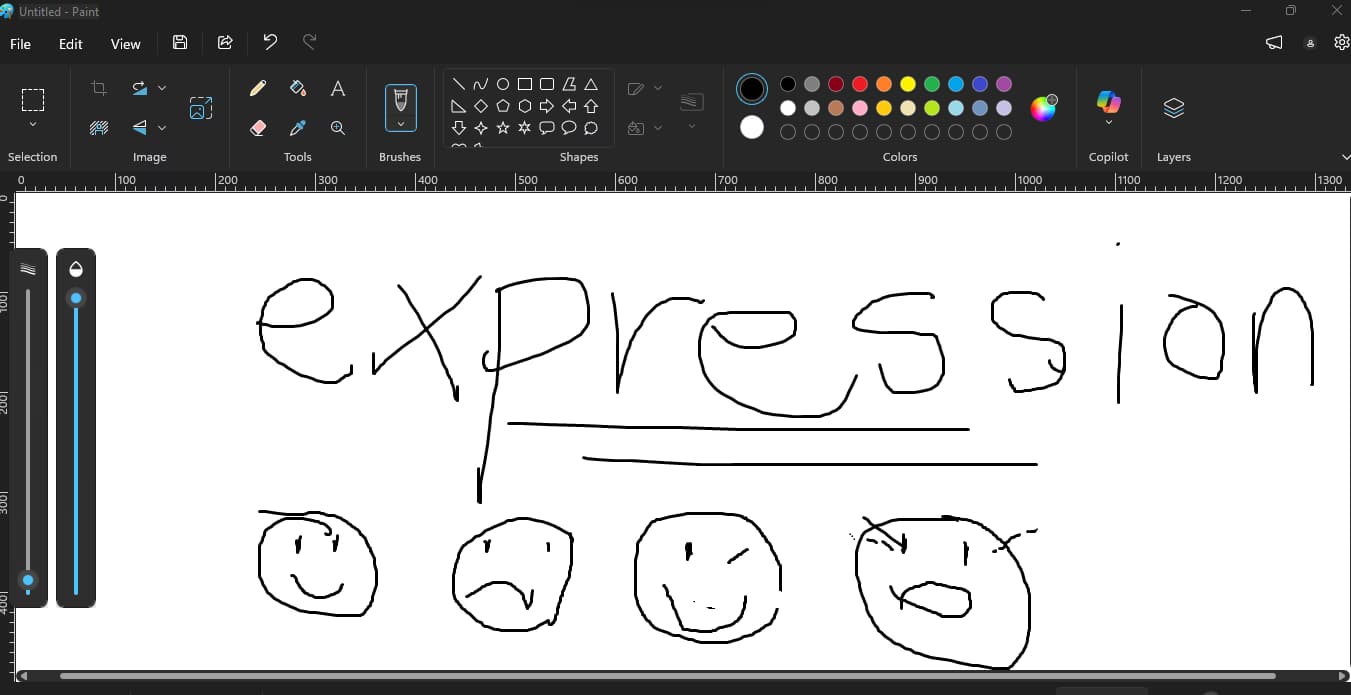Viewport: 1351px width, 695px height.
Task: Expand the Selection tool dropdown
Action: pos(33,125)
